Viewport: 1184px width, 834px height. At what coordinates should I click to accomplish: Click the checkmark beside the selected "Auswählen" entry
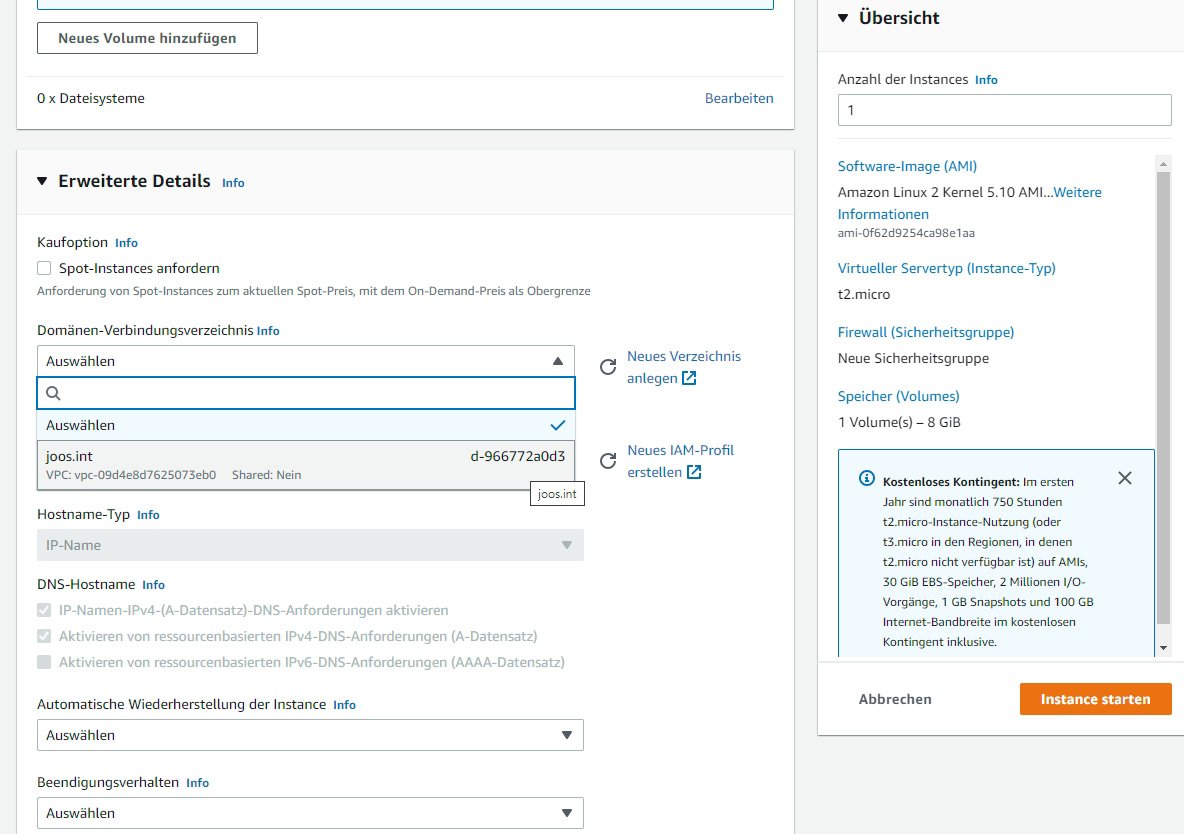coord(559,424)
